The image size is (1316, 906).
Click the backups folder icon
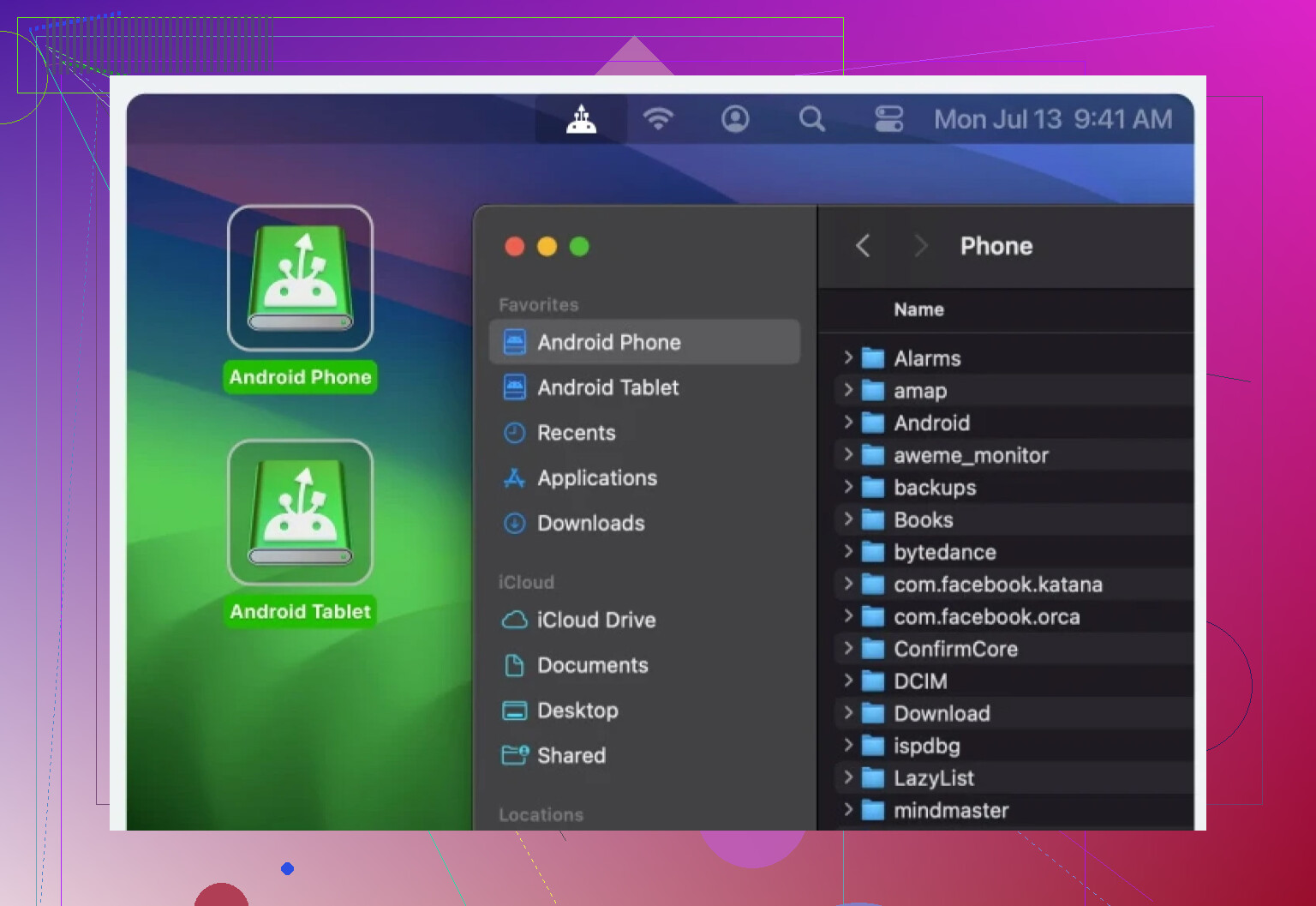(x=872, y=488)
